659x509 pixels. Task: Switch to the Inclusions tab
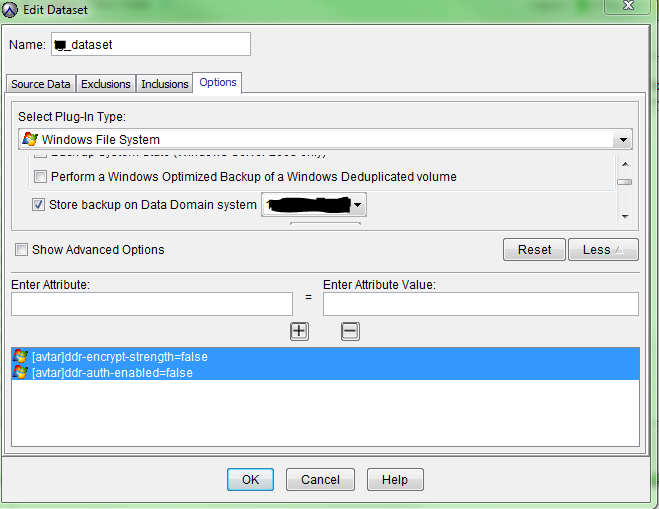164,84
